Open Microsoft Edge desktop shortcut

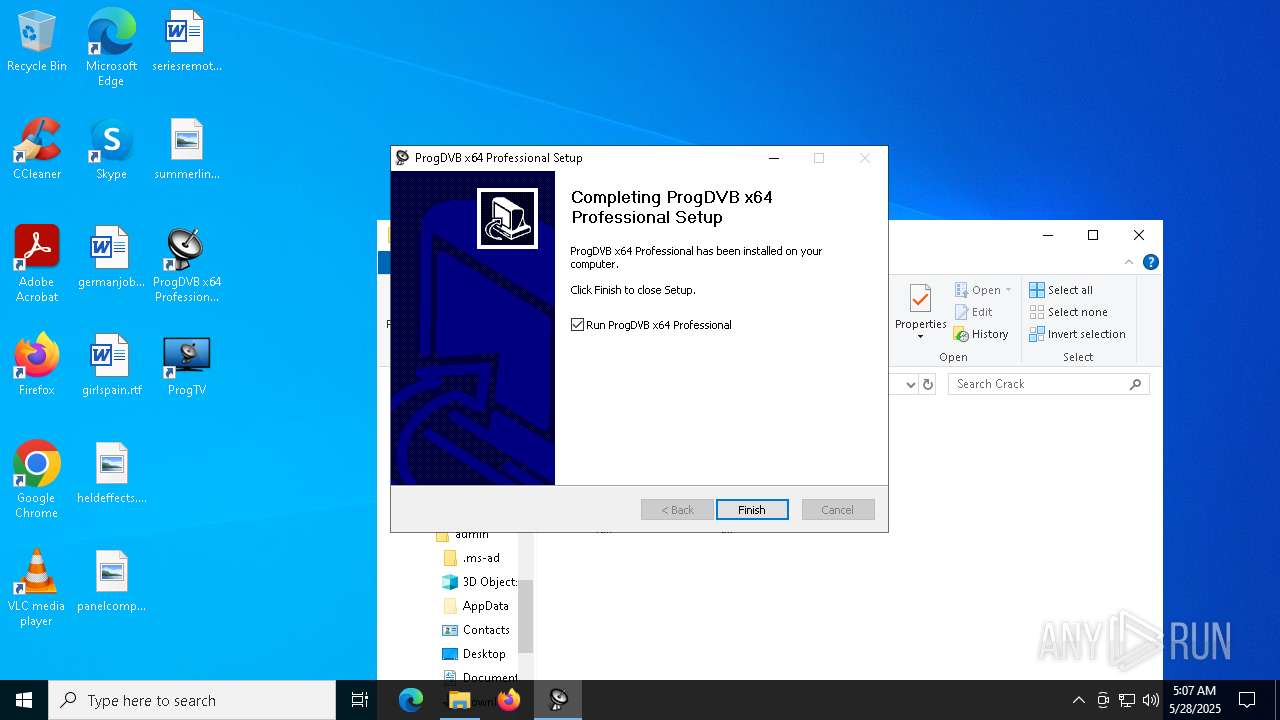pyautogui.click(x=111, y=48)
